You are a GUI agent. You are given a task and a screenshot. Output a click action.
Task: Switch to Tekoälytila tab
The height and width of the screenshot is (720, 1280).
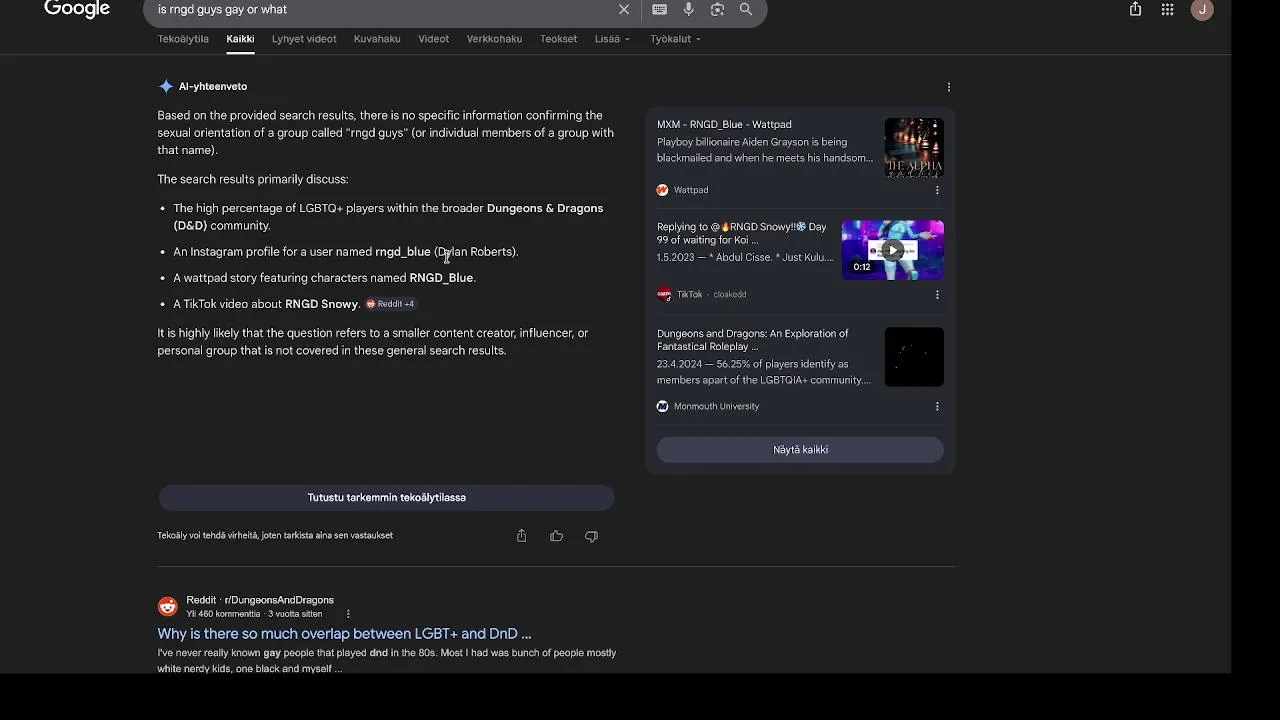(x=183, y=39)
